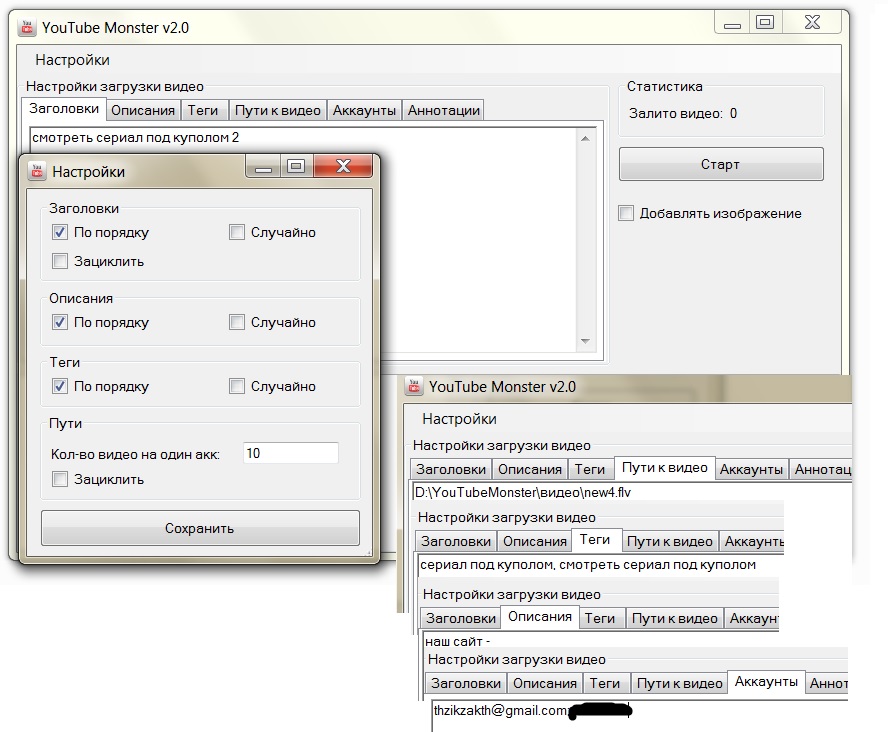
Task: Enable Добавлять изображение checkbox
Action: coord(626,213)
